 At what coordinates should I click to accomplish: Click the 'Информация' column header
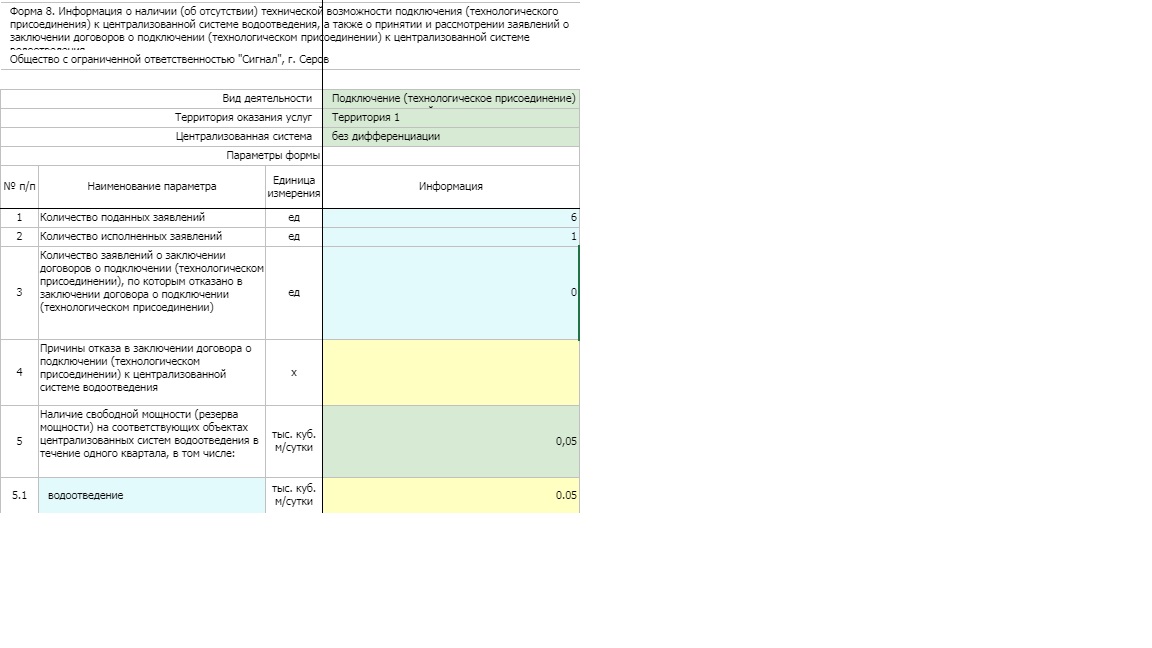(450, 187)
